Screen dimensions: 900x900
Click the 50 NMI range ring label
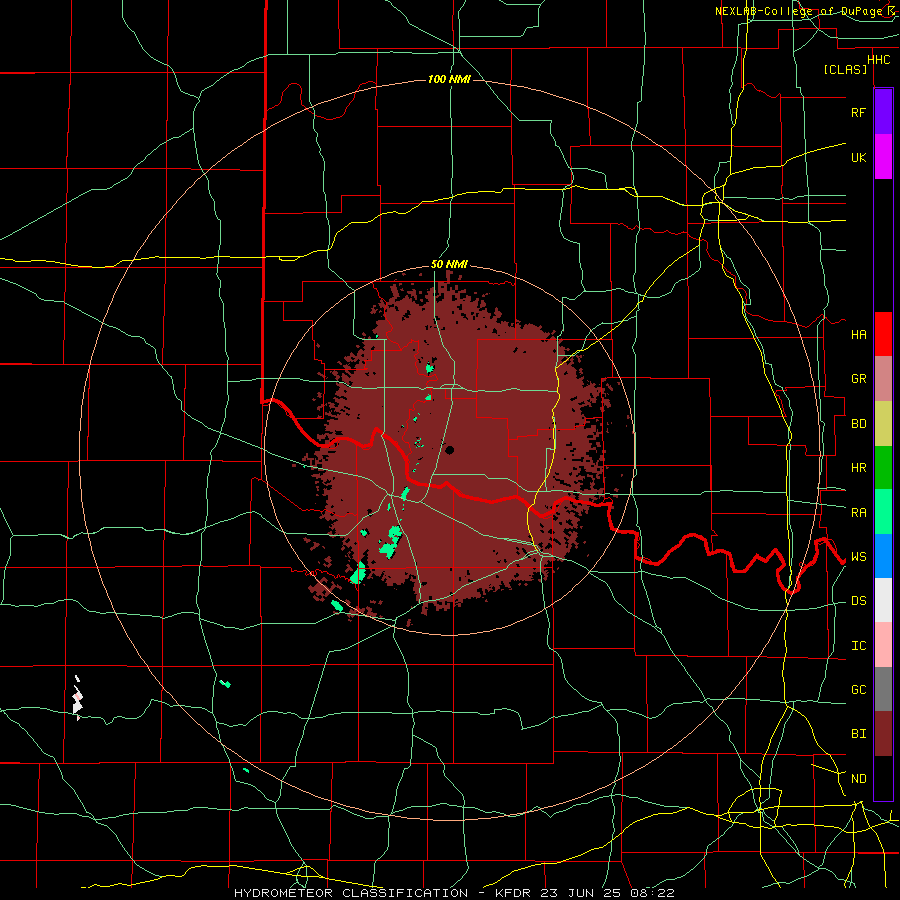click(x=449, y=265)
